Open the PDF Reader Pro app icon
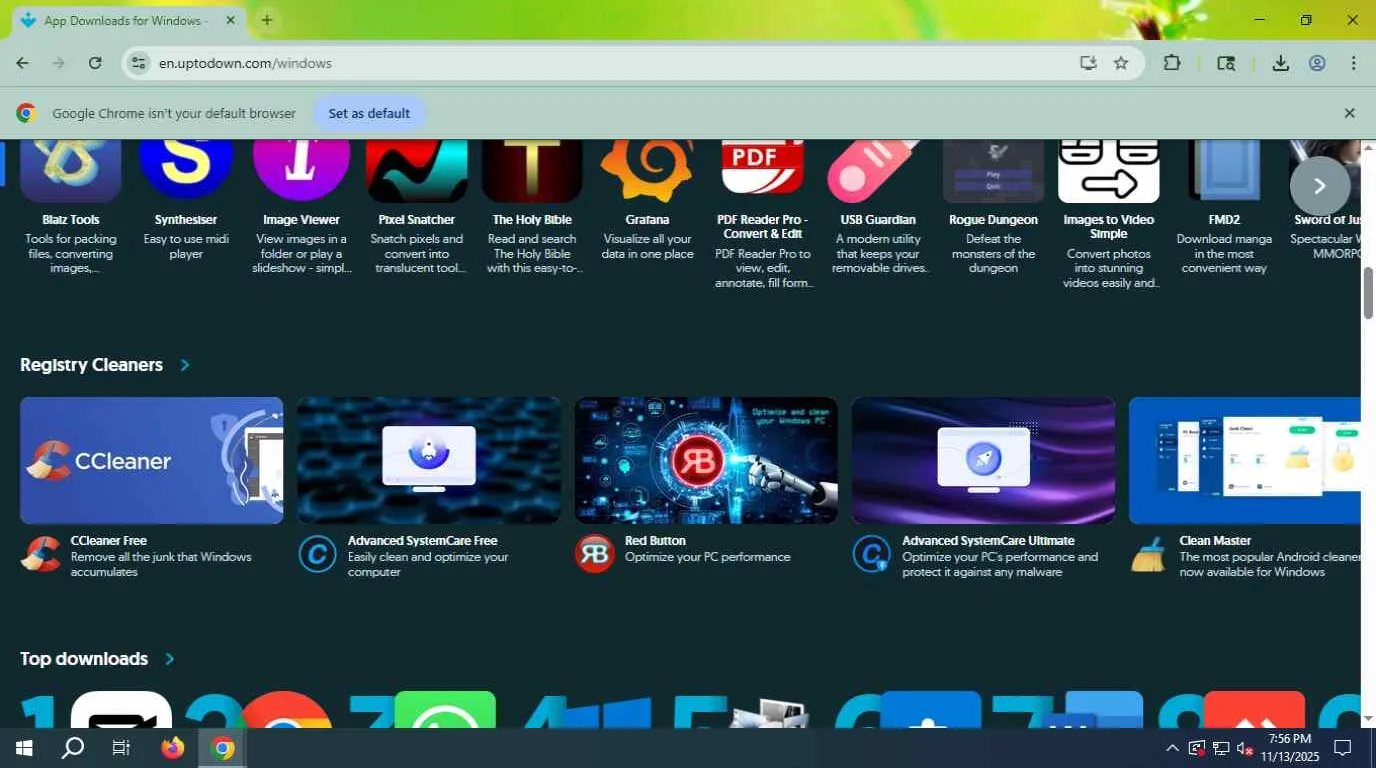This screenshot has width=1376, height=768. [x=763, y=168]
